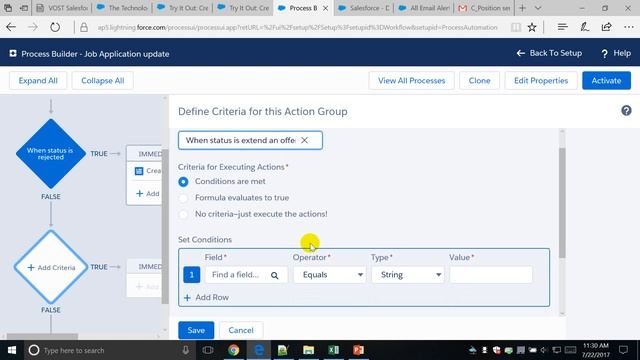Click the Add Criteria diamond node
This screenshot has height=360, width=640.
51,267
